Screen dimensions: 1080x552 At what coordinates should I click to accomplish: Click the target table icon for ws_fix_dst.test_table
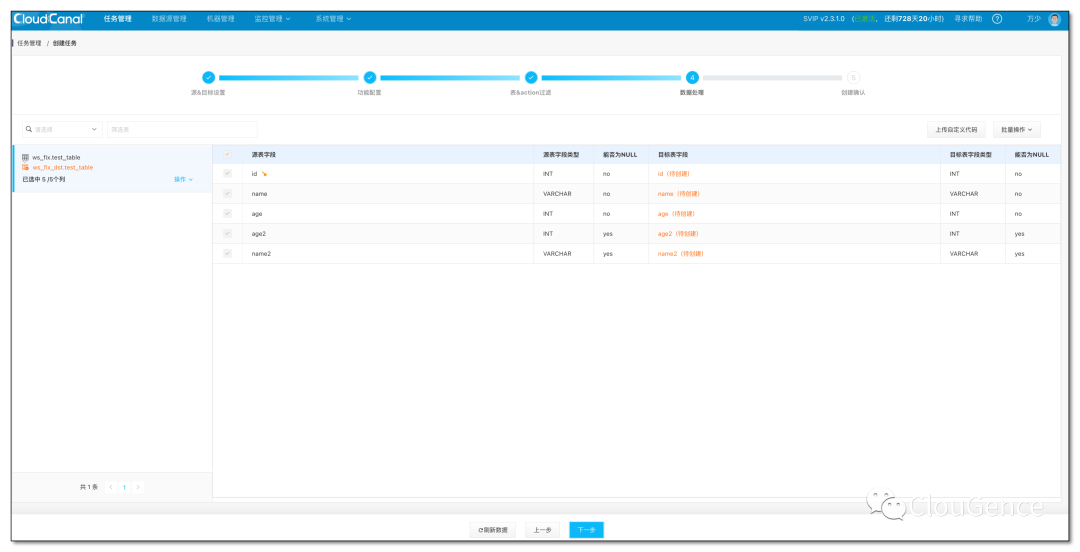tap(25, 167)
